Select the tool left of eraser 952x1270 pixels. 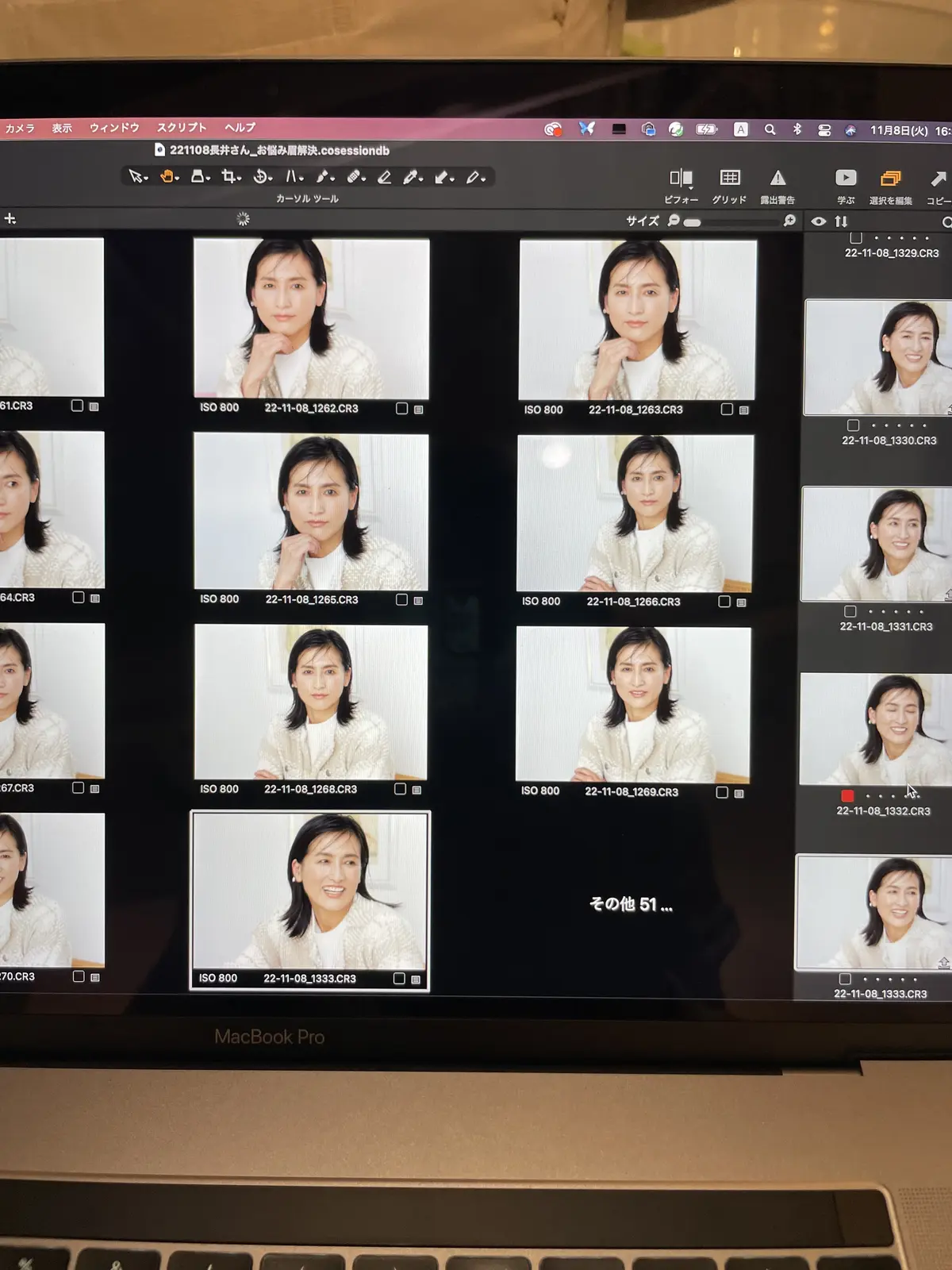(x=355, y=176)
